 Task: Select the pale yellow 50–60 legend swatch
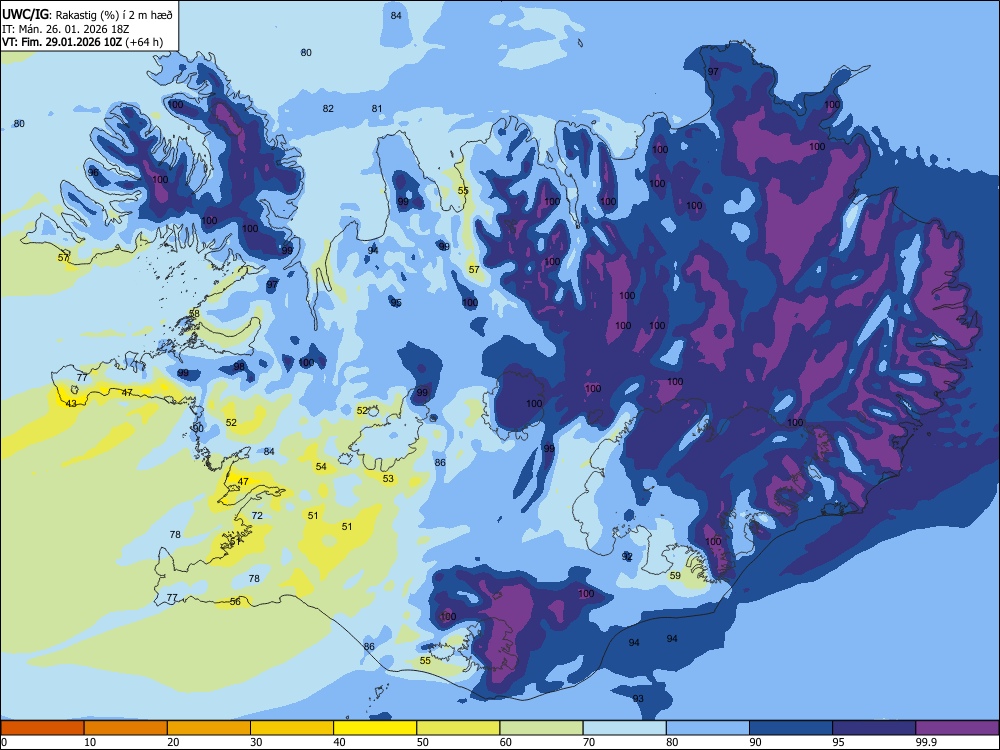point(458,728)
